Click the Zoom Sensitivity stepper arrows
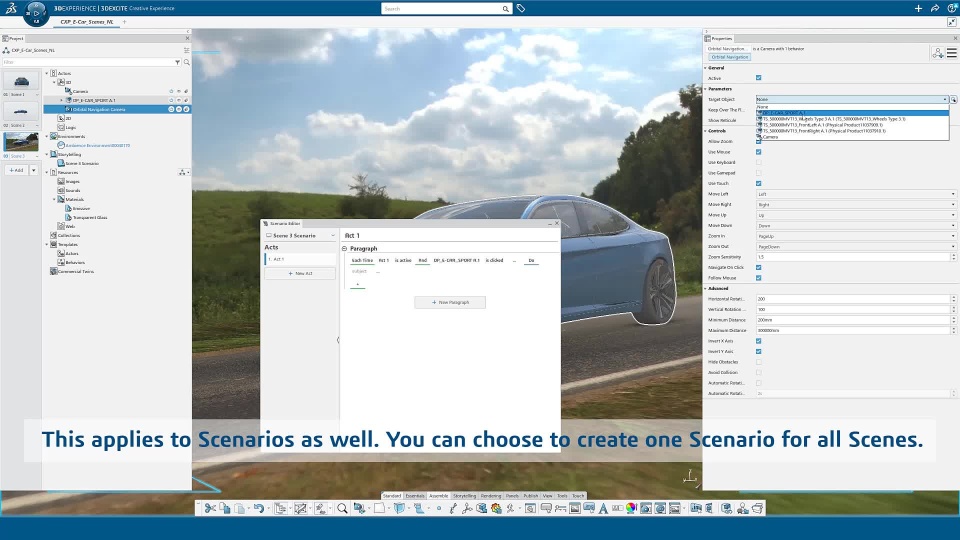This screenshot has width=960, height=540. click(x=953, y=257)
